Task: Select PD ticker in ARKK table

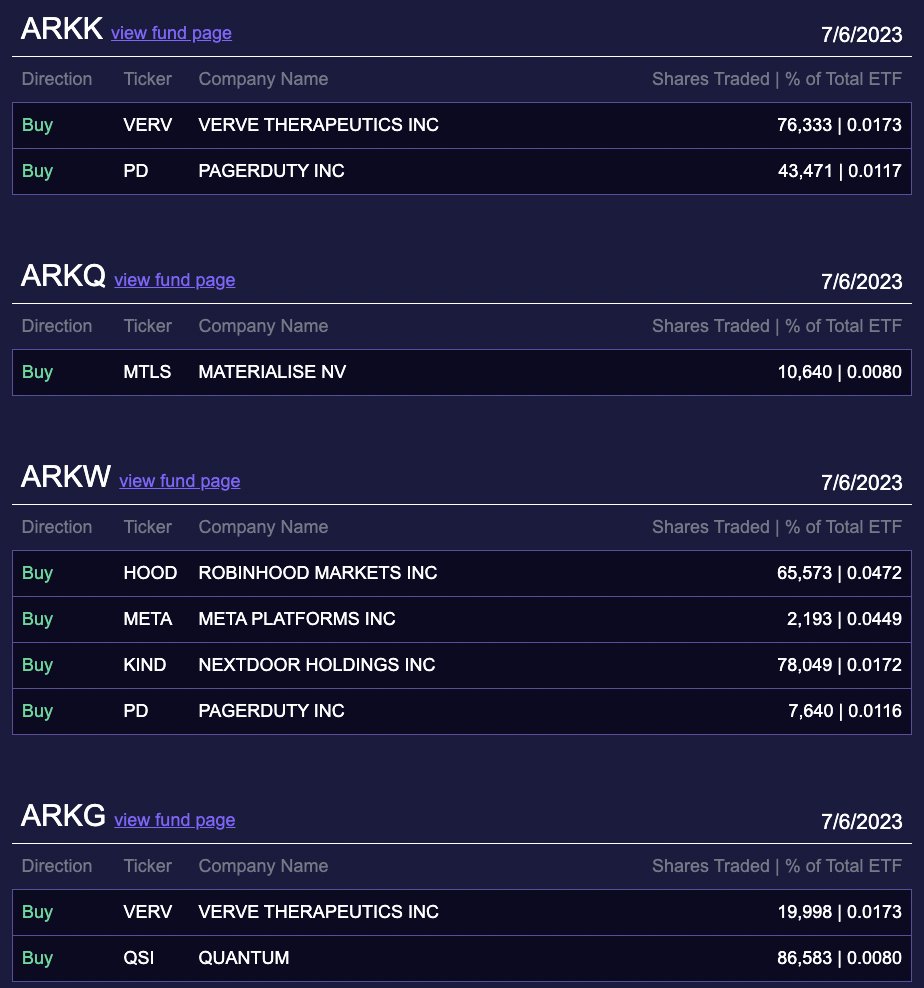Action: pyautogui.click(x=136, y=171)
